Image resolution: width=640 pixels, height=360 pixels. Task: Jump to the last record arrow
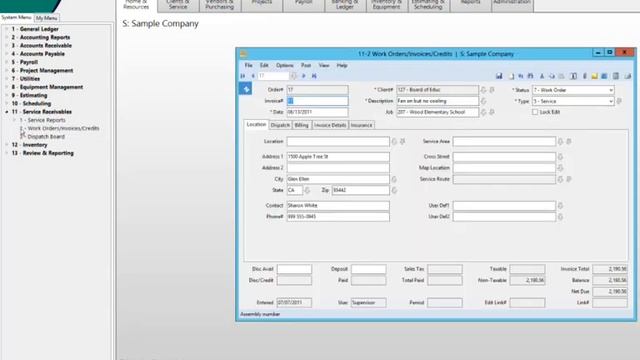[x=314, y=76]
